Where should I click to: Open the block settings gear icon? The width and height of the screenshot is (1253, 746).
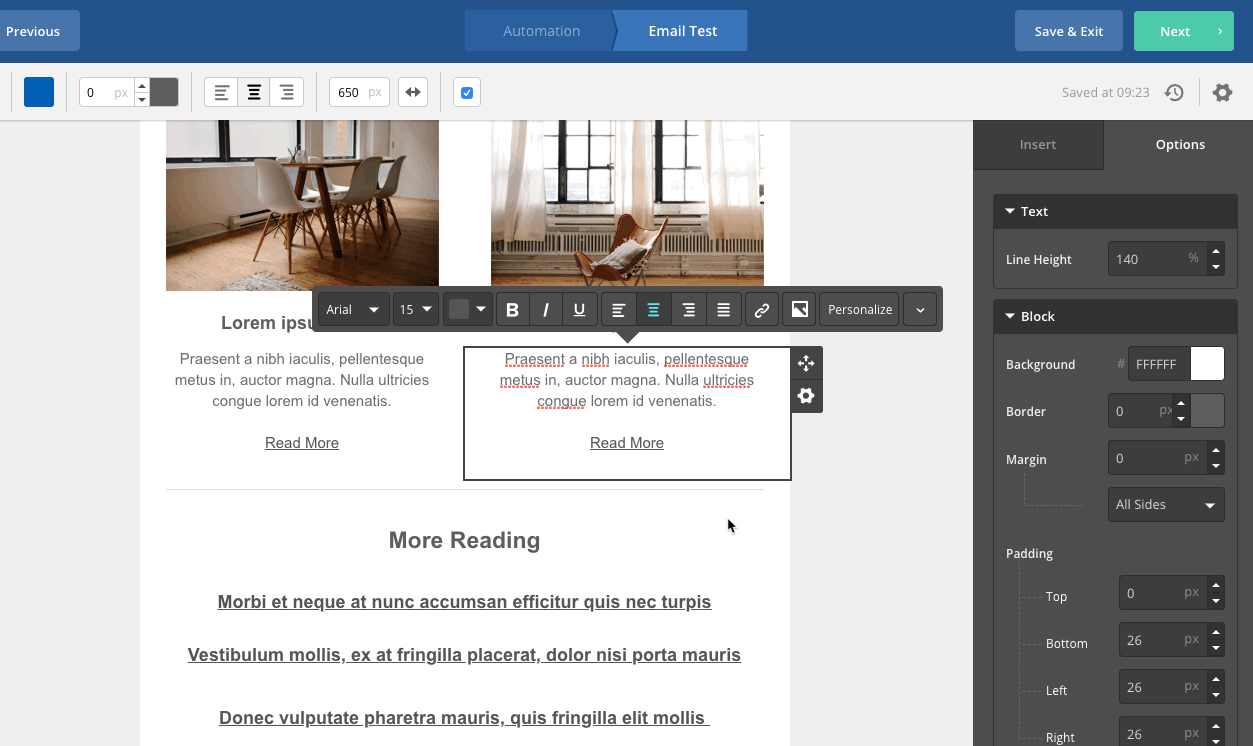[806, 396]
